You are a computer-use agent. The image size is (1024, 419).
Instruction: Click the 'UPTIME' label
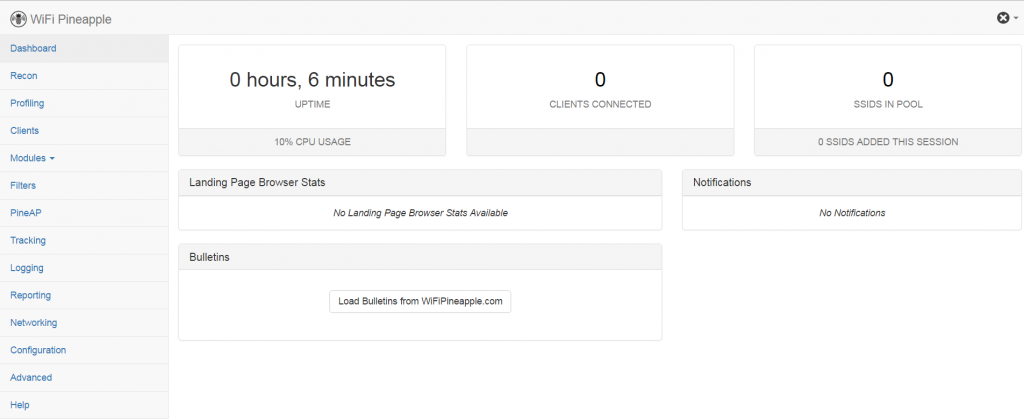coord(312,104)
